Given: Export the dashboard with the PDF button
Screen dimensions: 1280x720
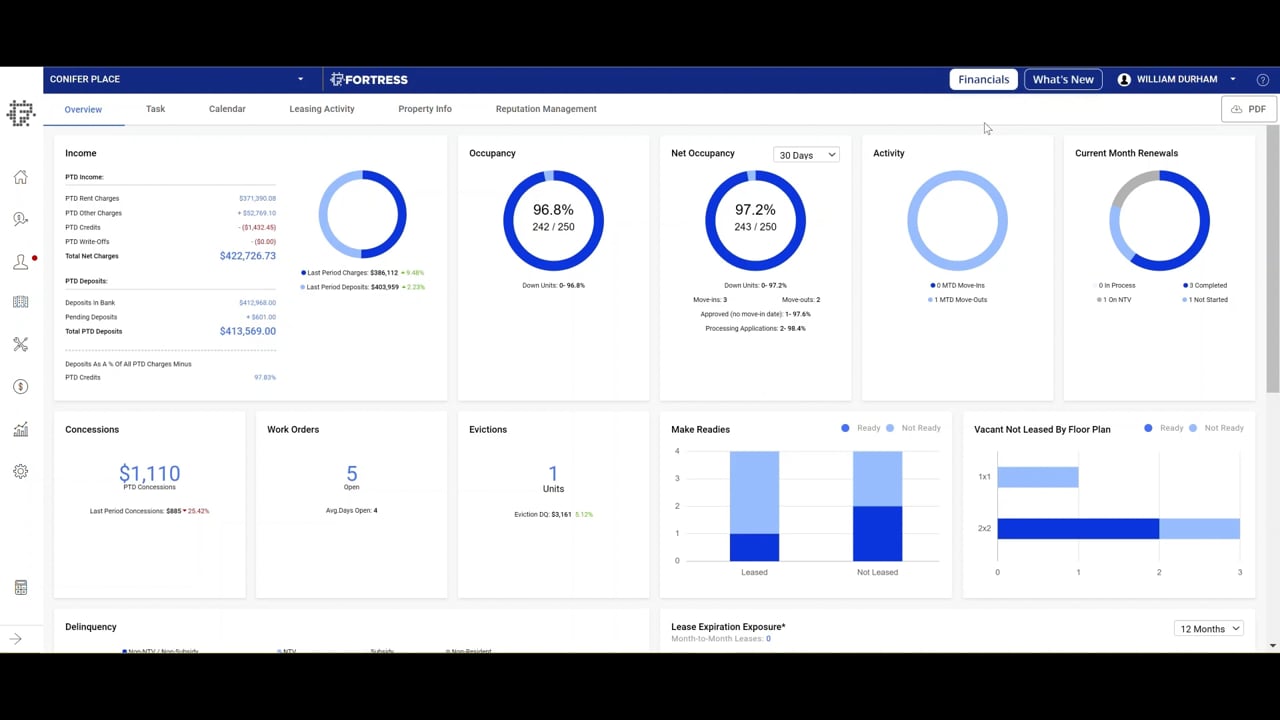Looking at the screenshot, I should pos(1248,109).
